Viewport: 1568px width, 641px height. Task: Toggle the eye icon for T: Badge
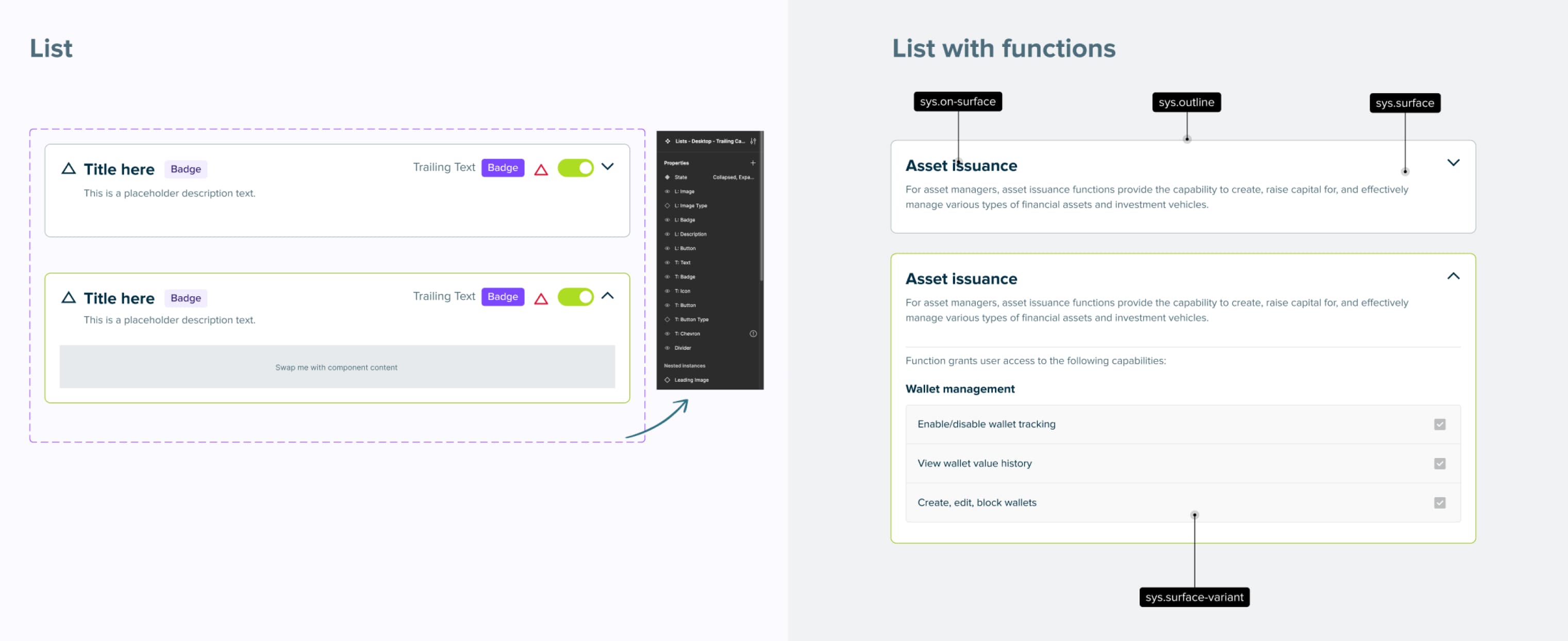pyautogui.click(x=668, y=277)
